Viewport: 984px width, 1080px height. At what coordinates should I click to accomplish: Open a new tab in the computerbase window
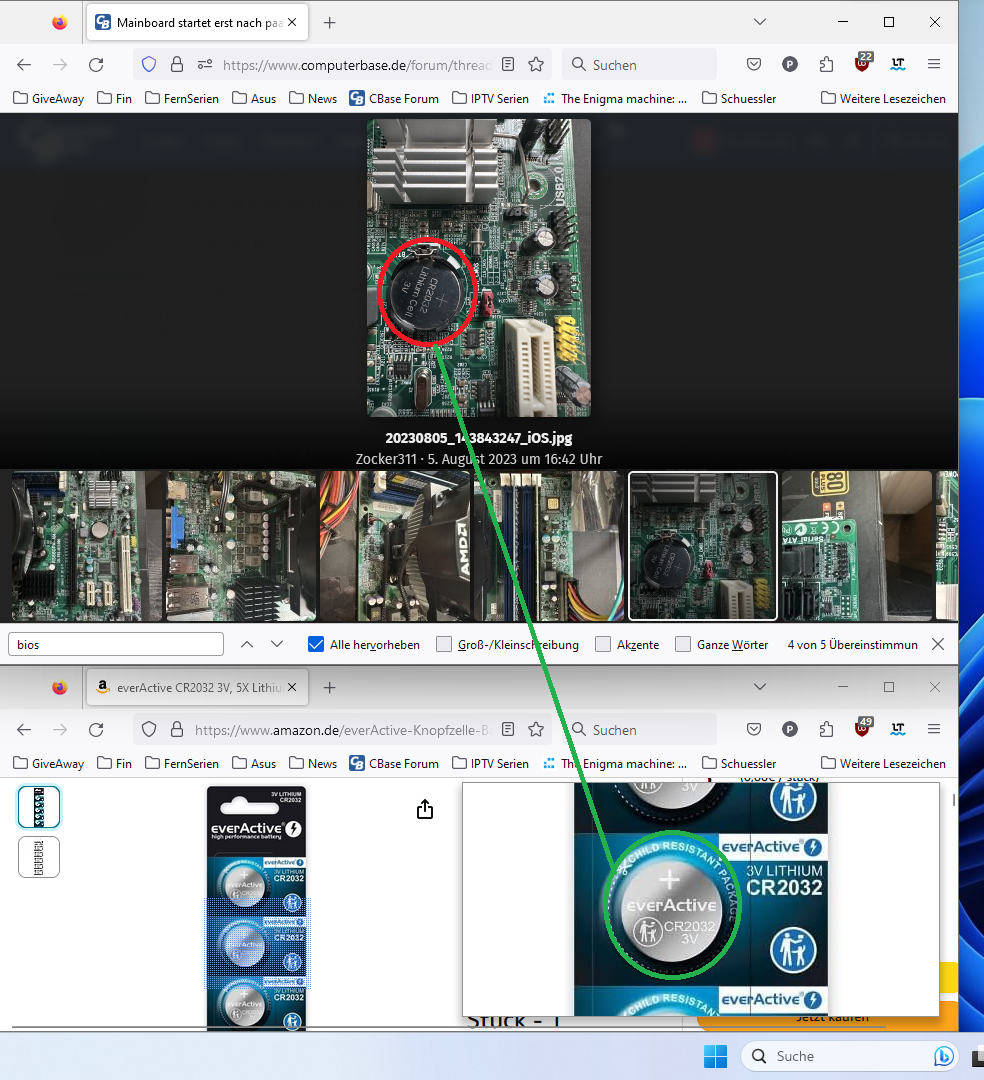(330, 23)
